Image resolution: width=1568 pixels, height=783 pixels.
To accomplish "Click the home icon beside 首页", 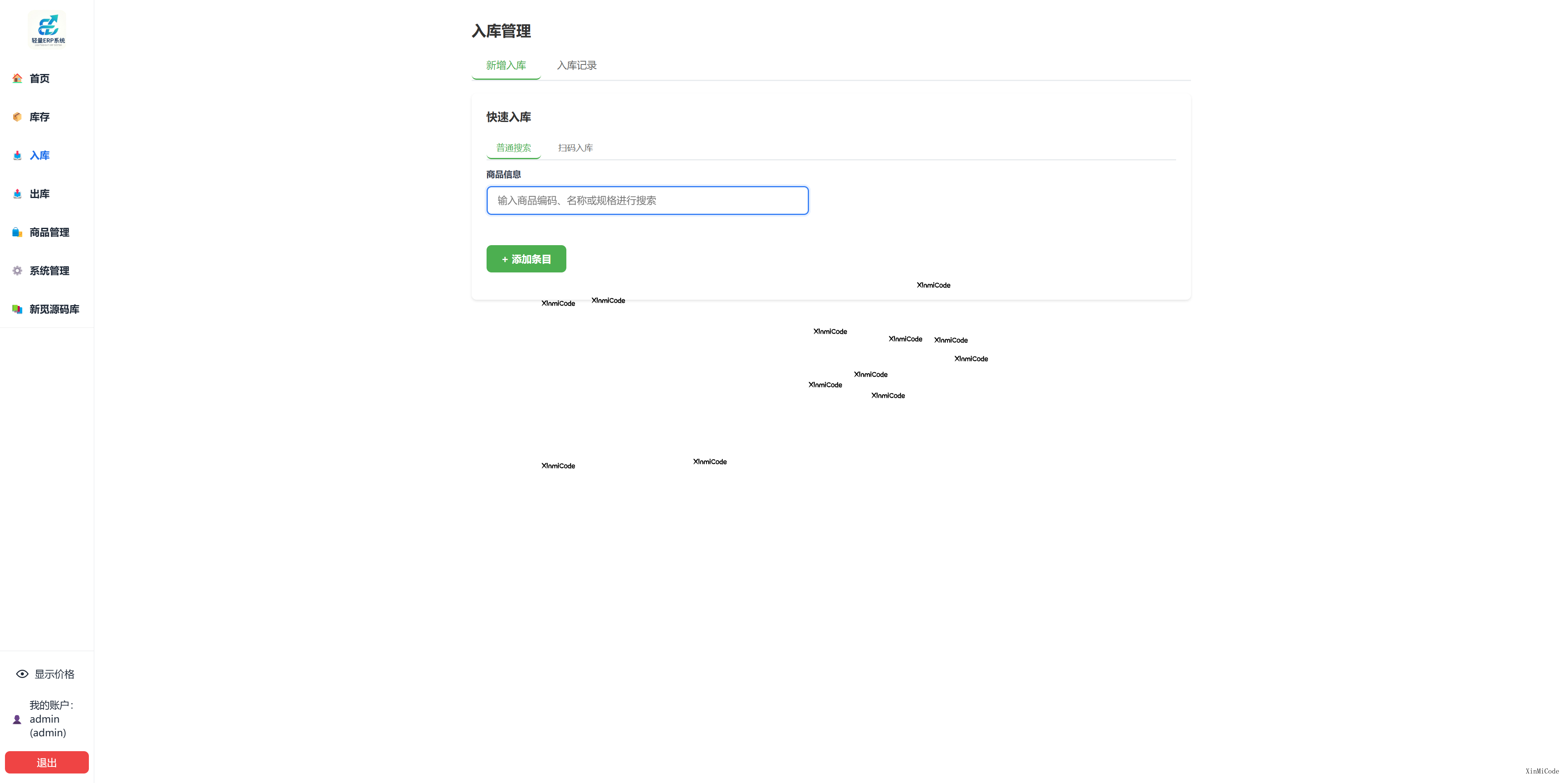I will [17, 79].
